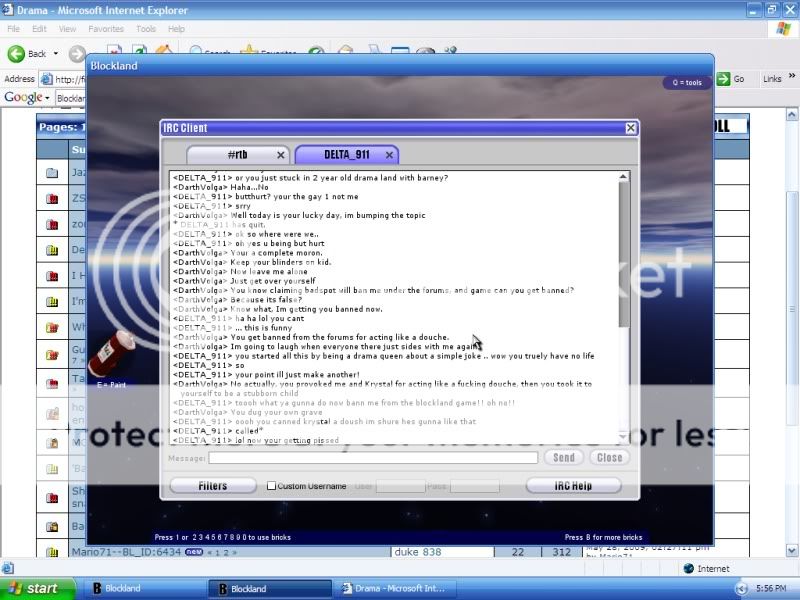Click the topic icon in the De row
The width and height of the screenshot is (800, 600).
52,250
